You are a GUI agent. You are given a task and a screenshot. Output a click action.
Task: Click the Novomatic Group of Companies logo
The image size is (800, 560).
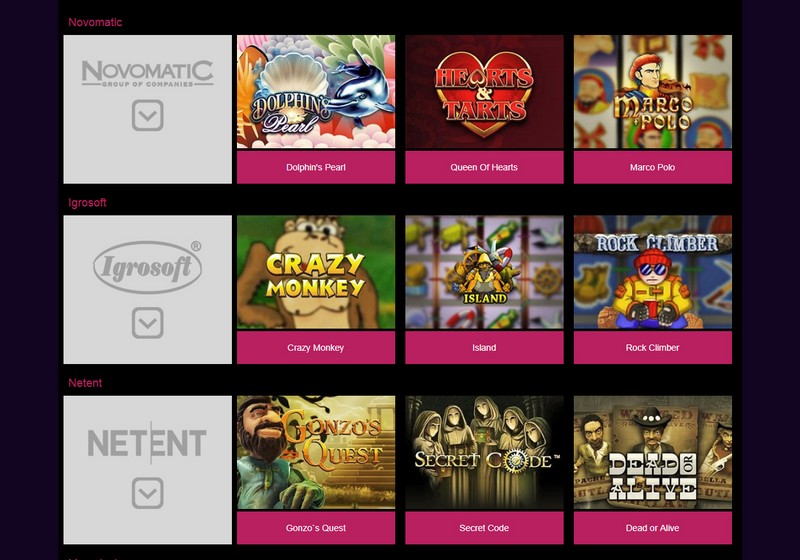coord(147,73)
